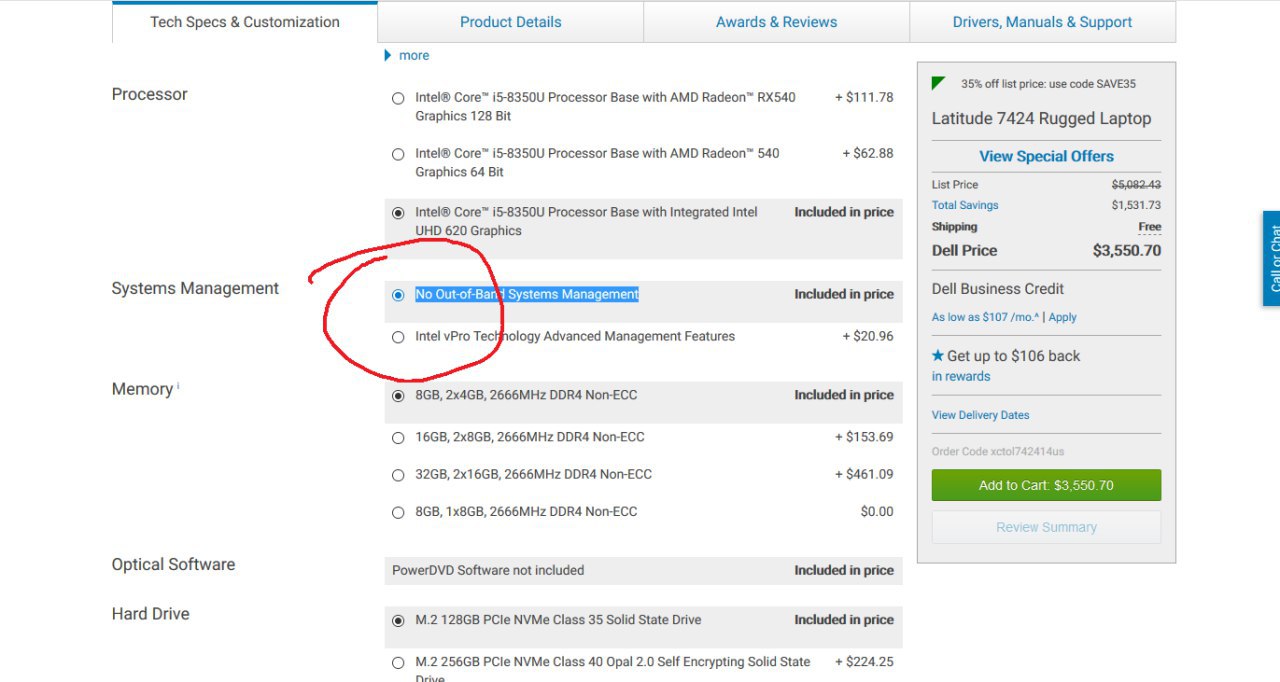Click the Systems Management section heading
Image resolution: width=1280 pixels, height=682 pixels.
click(x=195, y=288)
